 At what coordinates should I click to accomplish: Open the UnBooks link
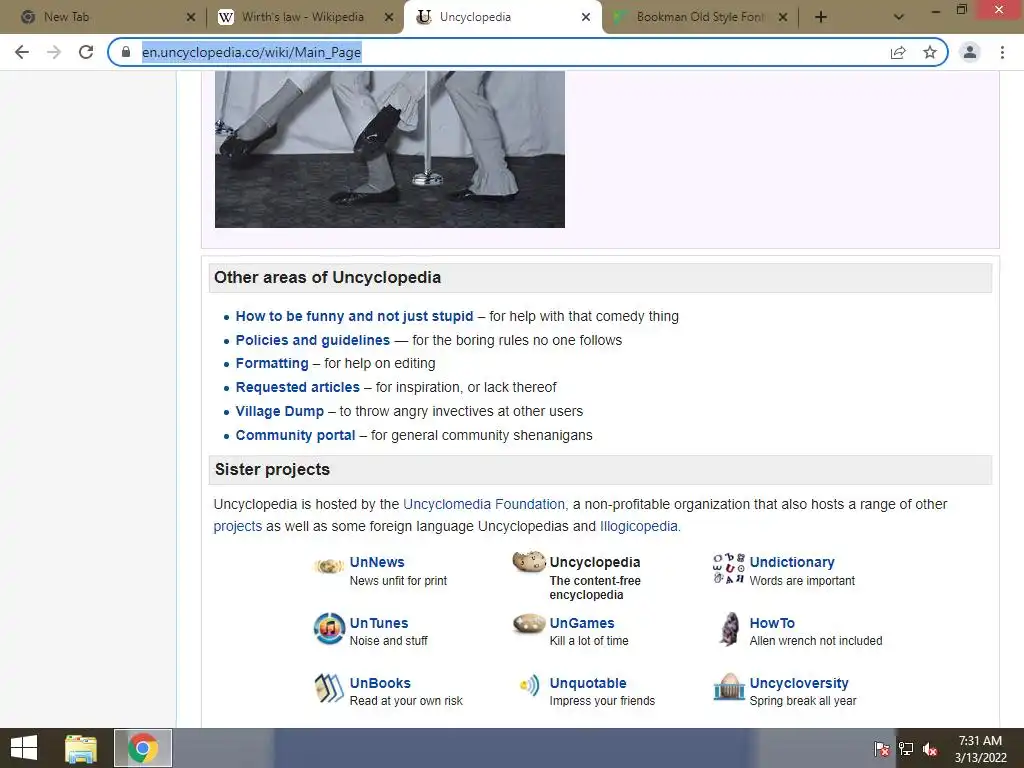pos(380,683)
